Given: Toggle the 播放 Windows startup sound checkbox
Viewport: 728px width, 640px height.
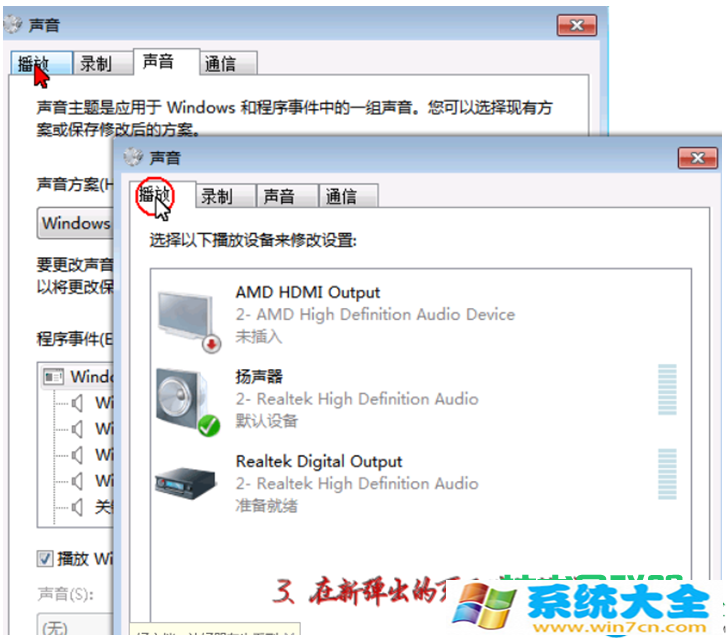Looking at the screenshot, I should [x=45, y=558].
